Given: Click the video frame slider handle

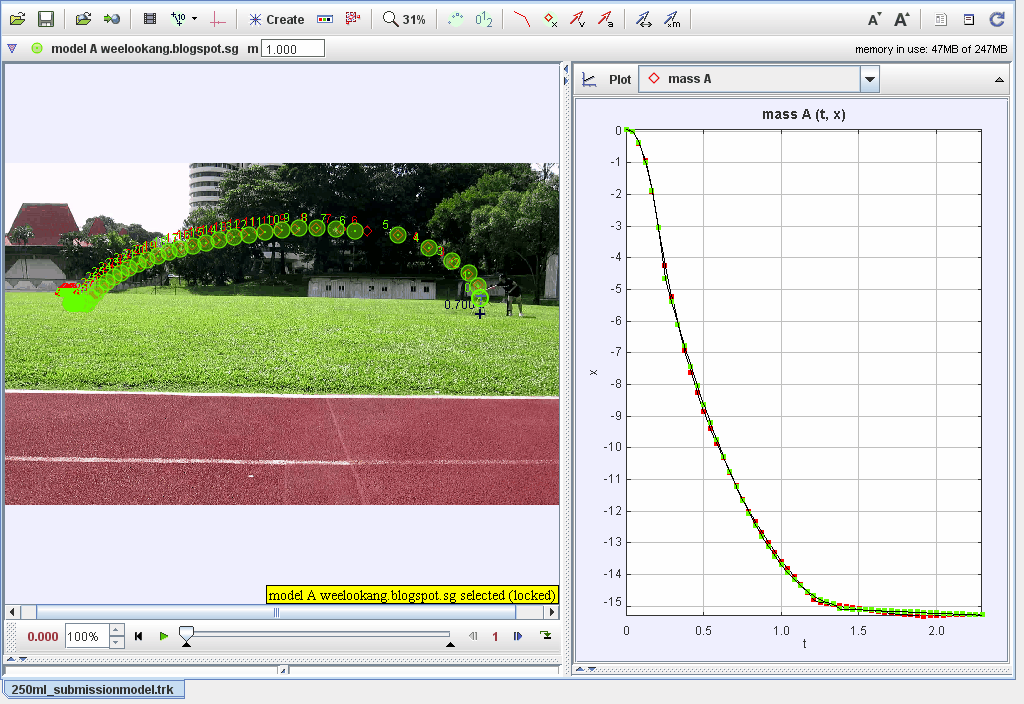Looking at the screenshot, I should 186,633.
